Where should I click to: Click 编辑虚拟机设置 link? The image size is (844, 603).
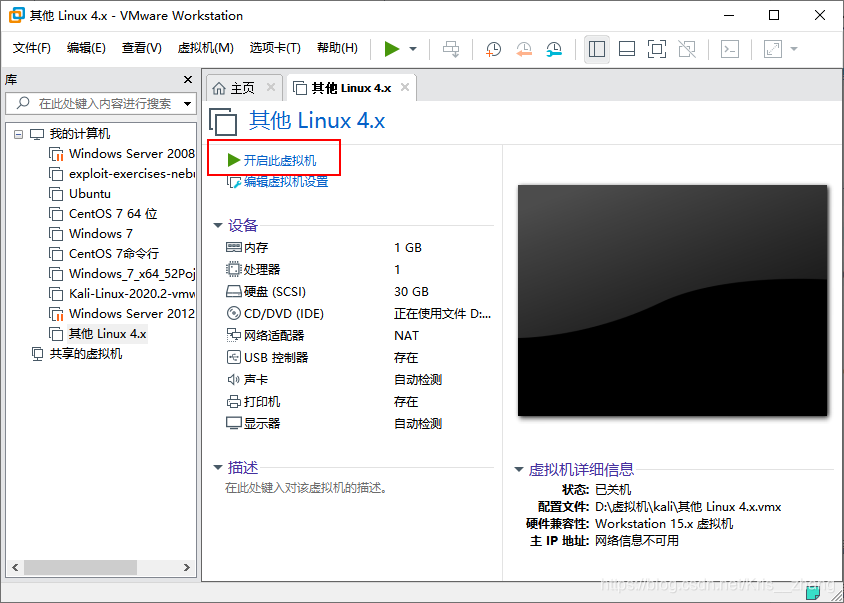point(278,182)
